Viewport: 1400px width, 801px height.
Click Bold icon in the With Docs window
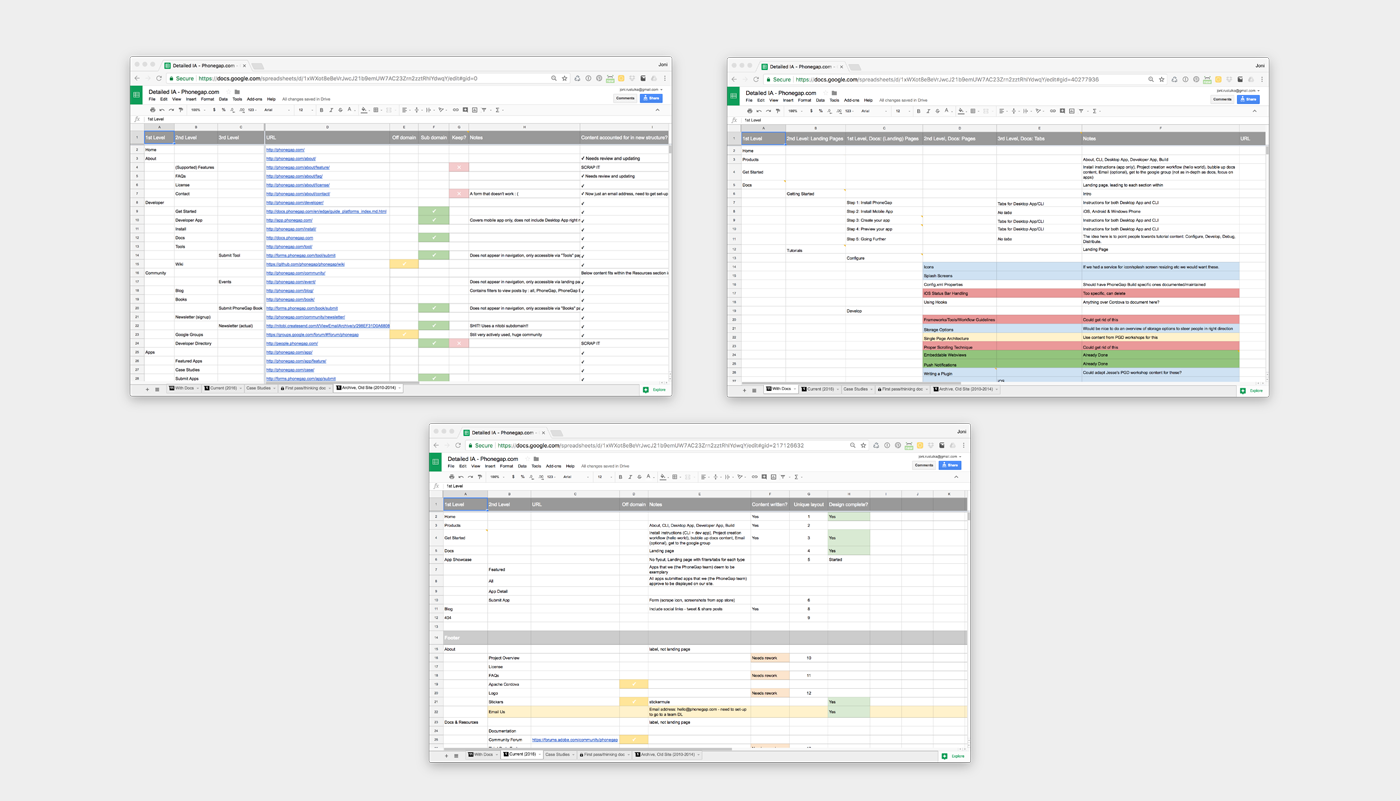tap(918, 111)
